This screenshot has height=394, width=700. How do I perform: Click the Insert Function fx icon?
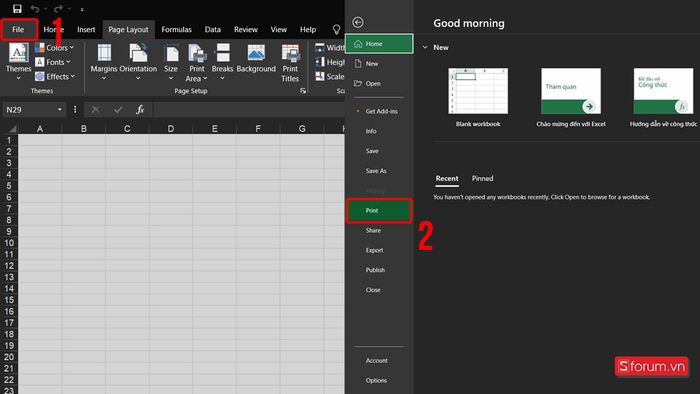click(140, 109)
